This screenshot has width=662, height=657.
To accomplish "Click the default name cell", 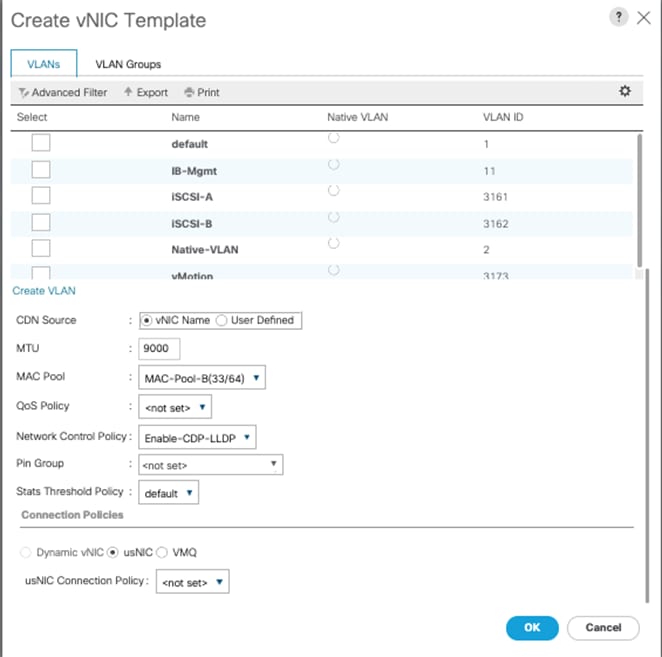I will tap(190, 144).
